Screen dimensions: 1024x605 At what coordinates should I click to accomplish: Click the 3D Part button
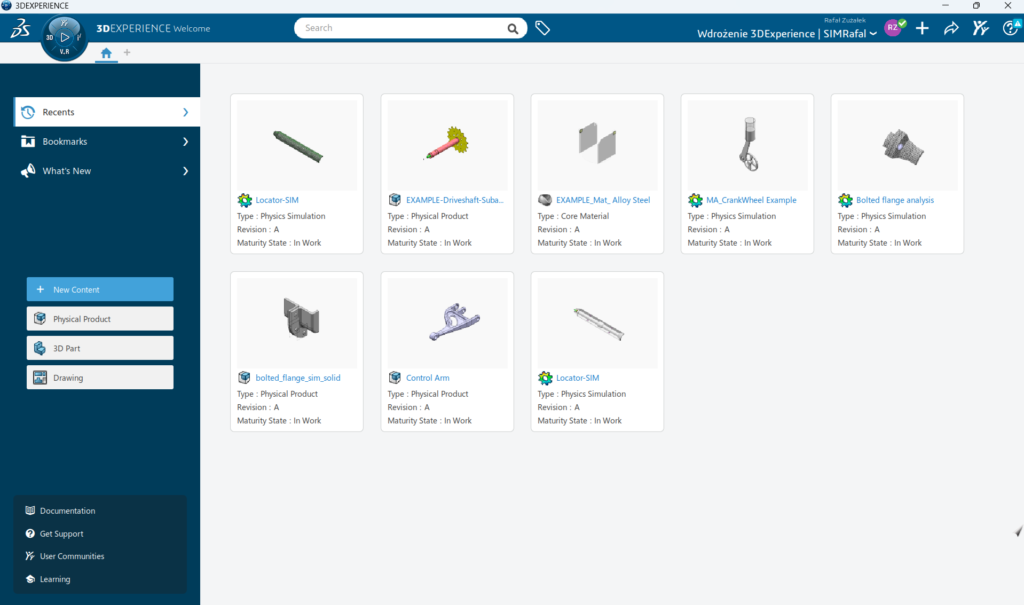click(x=100, y=348)
